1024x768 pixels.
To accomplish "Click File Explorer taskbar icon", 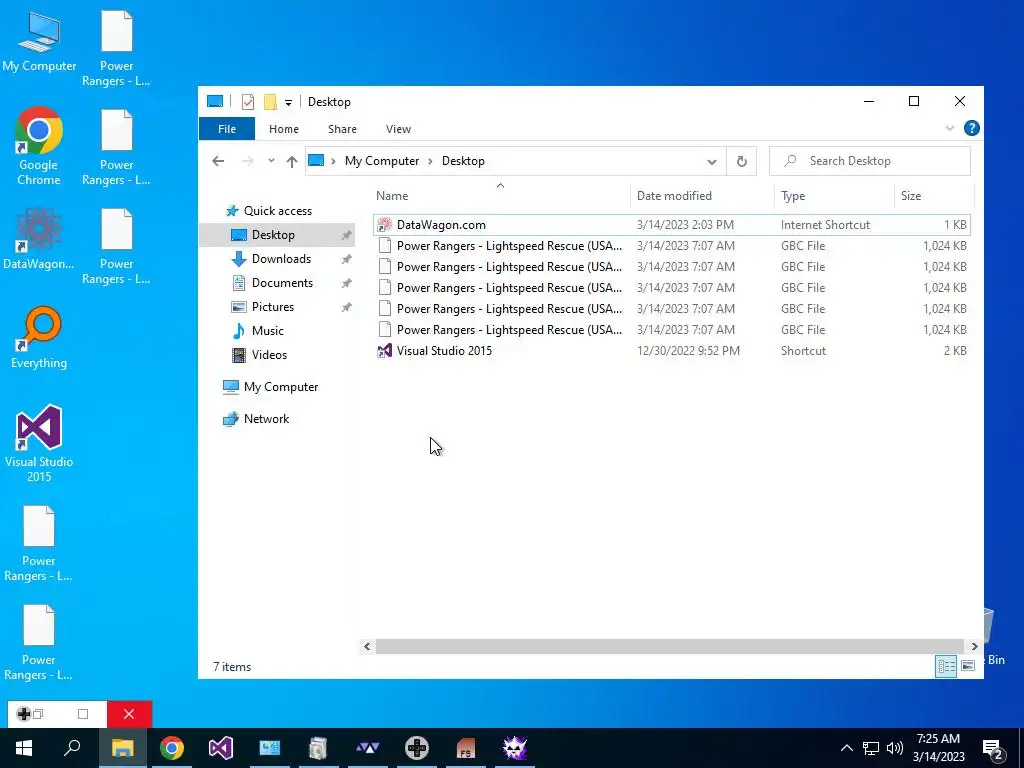I will click(x=123, y=748).
